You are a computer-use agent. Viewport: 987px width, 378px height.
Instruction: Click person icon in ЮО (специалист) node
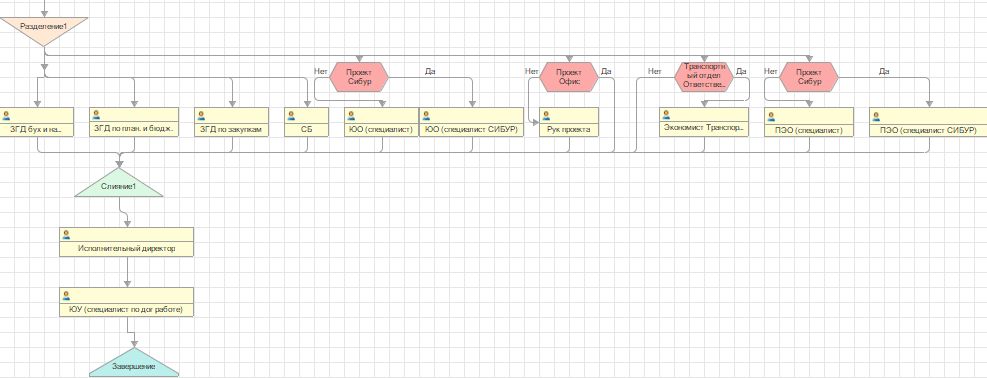coord(352,115)
